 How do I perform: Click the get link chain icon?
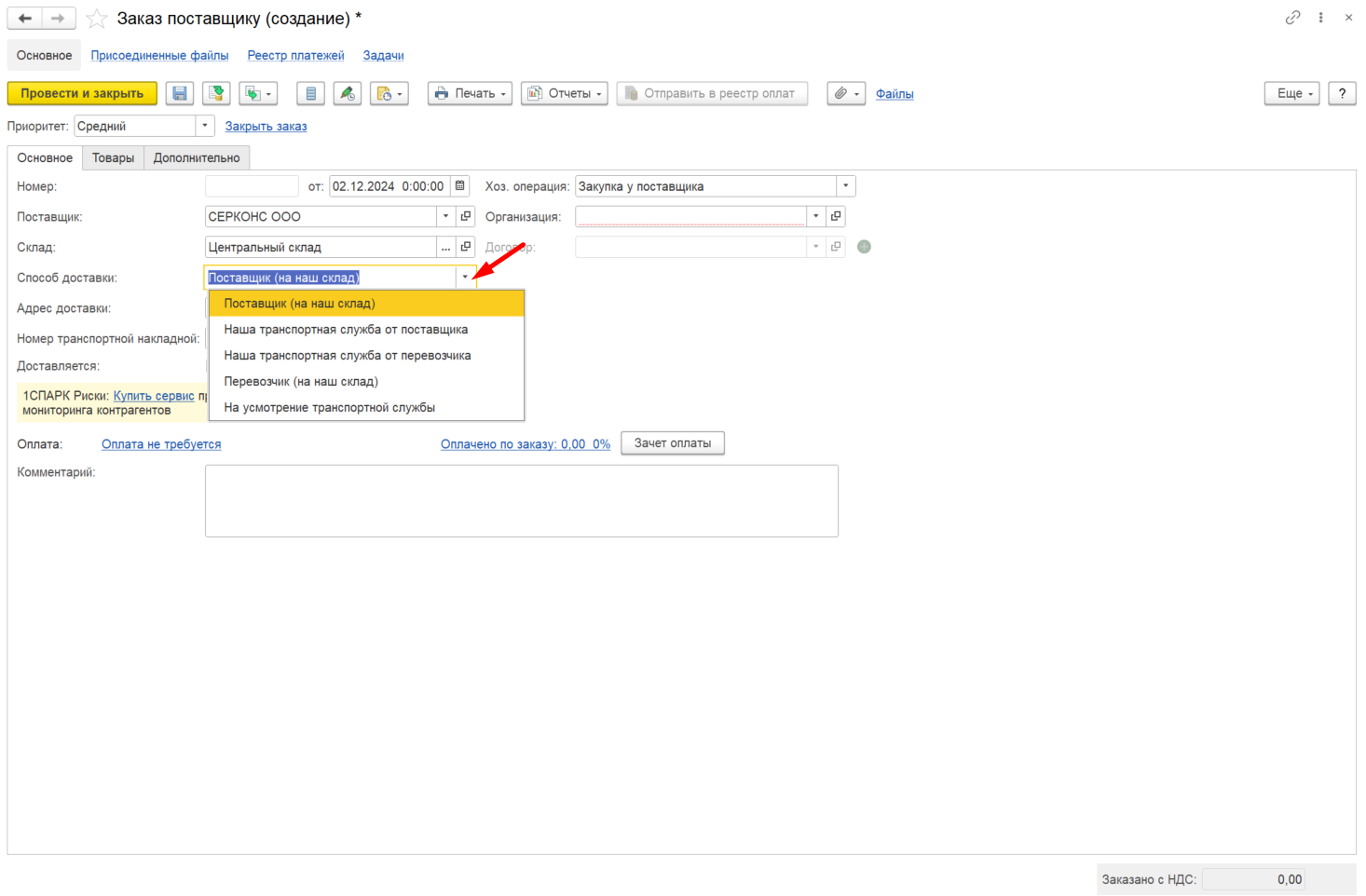coord(1292,18)
